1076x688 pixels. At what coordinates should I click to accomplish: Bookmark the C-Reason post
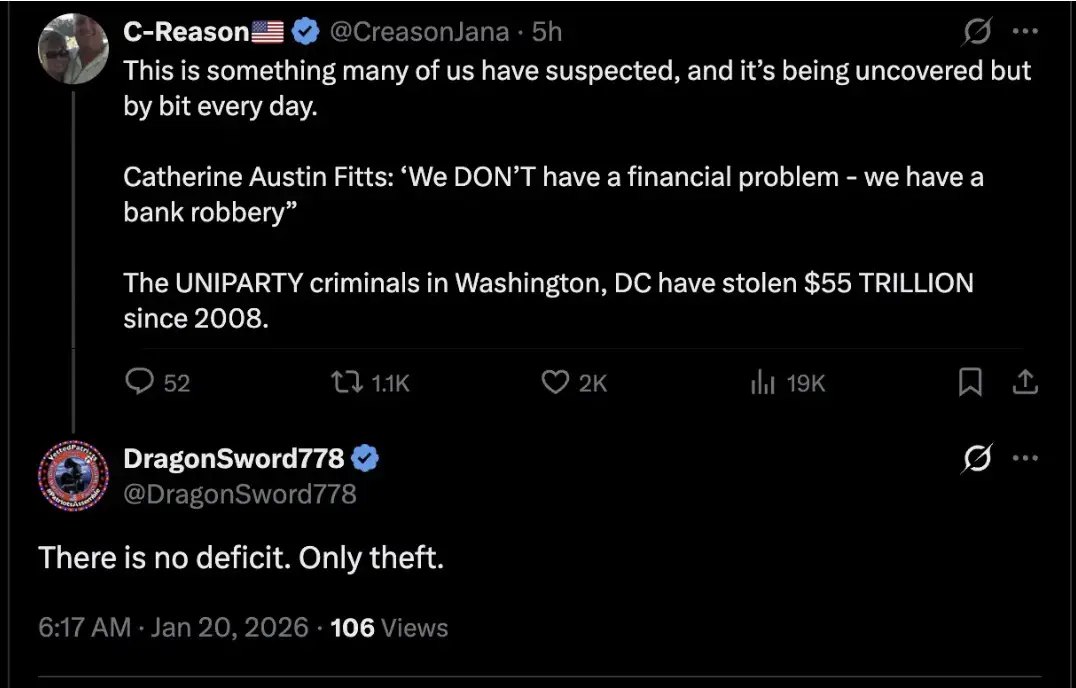tap(969, 382)
